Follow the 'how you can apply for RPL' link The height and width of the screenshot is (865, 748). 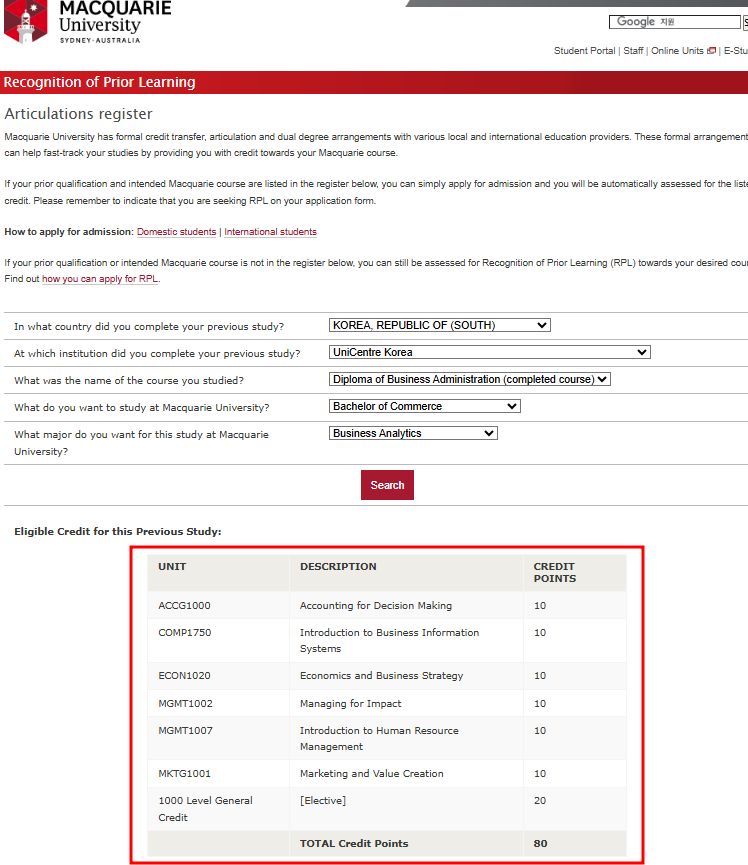point(100,279)
